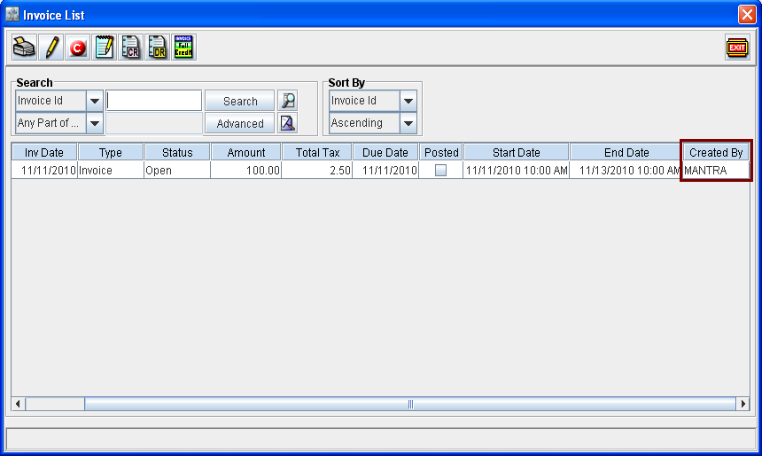Click the Advanced button
Viewport: 762px width, 456px height.
coord(240,123)
